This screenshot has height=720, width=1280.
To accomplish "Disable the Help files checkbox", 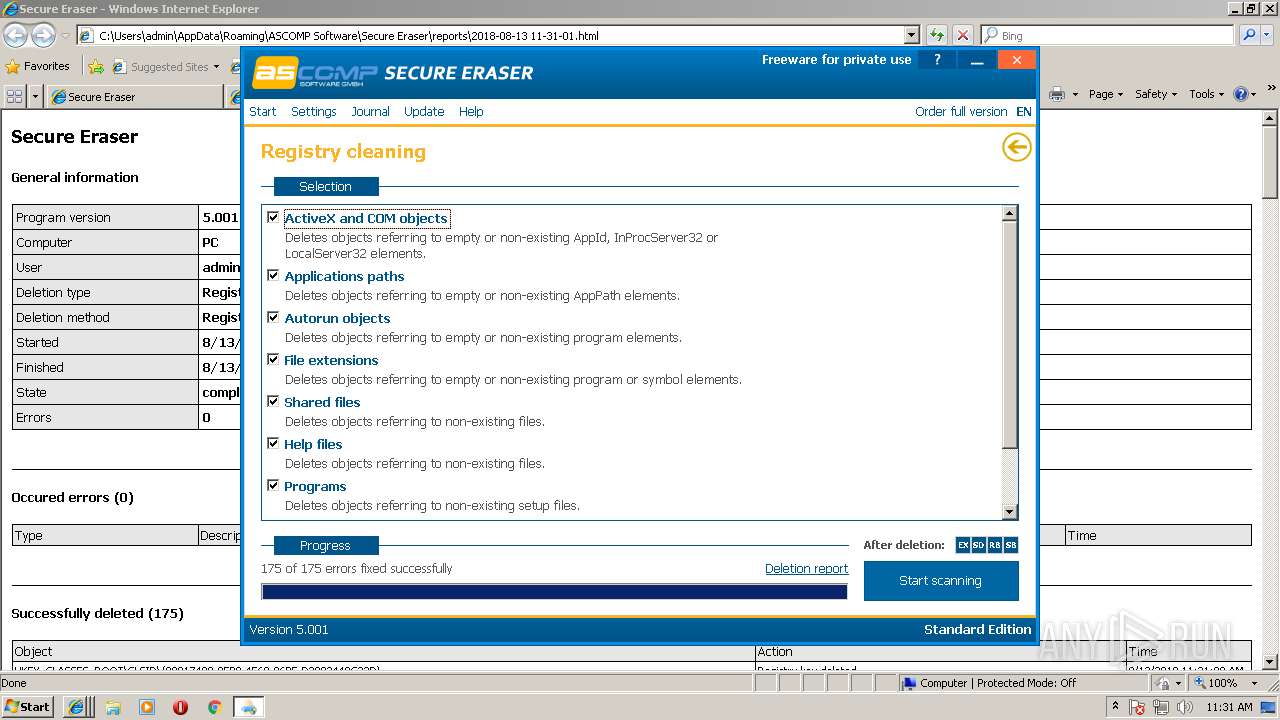I will pos(273,443).
